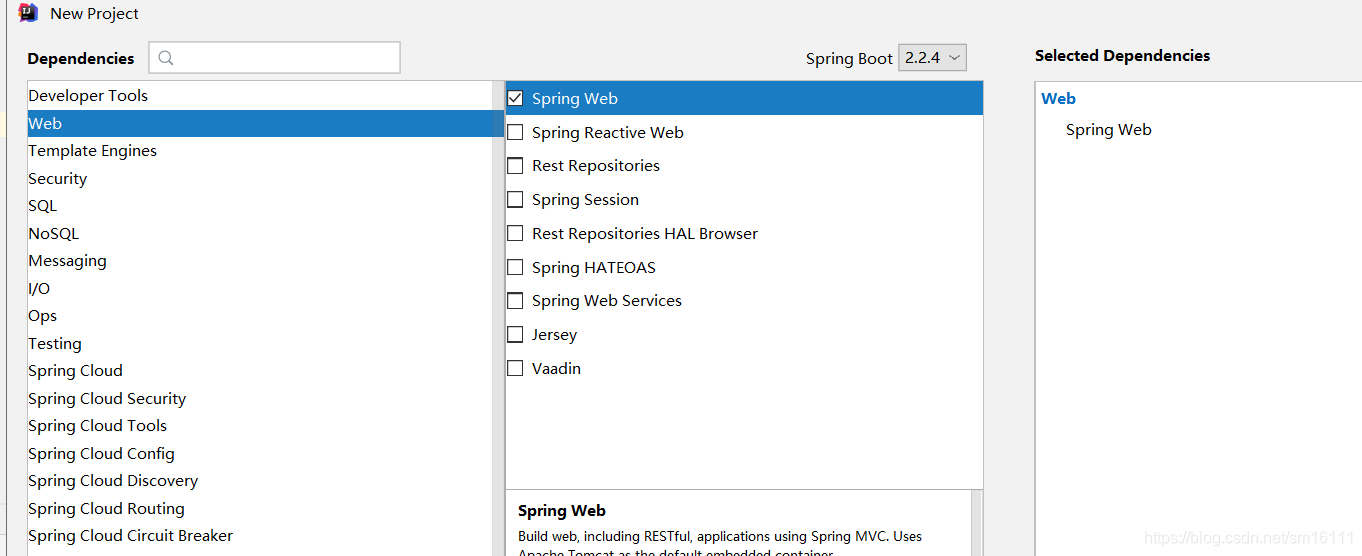This screenshot has width=1362, height=556.
Task: Select the Ops category
Action: click(x=260, y=316)
